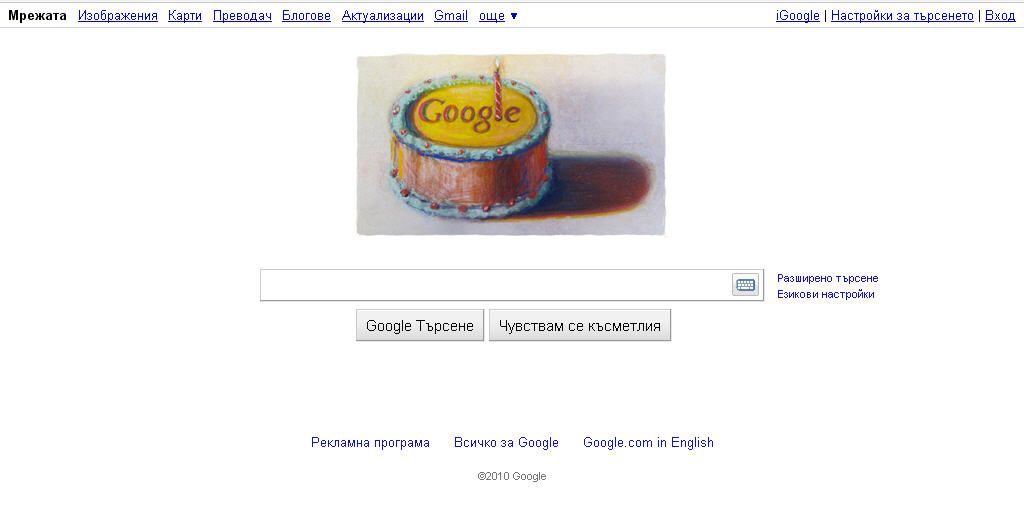1024x520 pixels.
Task: Click the 'Google Търсене' button
Action: pyautogui.click(x=420, y=325)
